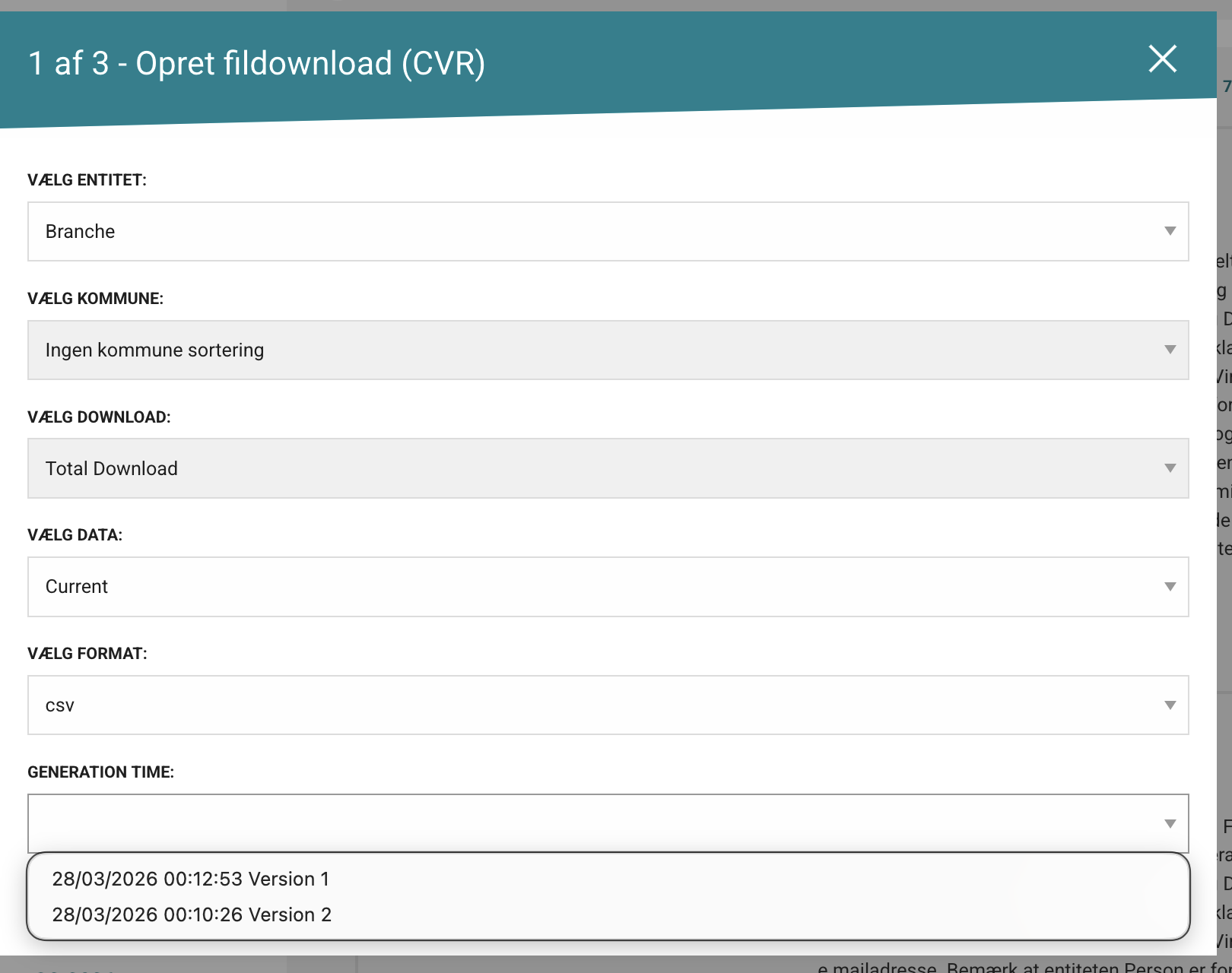Click the VÆLG ENTITET label

point(87,180)
